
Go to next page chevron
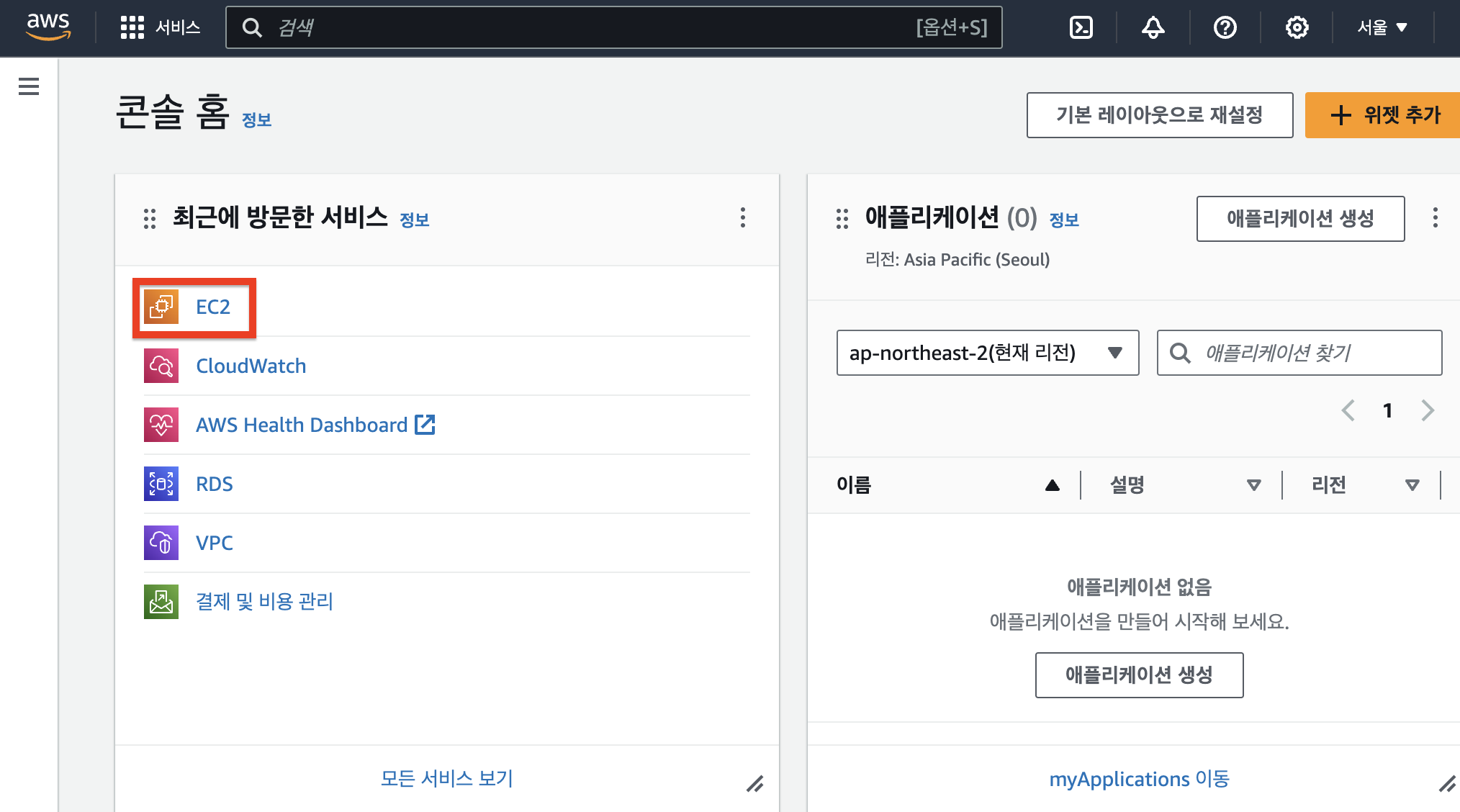coord(1428,410)
